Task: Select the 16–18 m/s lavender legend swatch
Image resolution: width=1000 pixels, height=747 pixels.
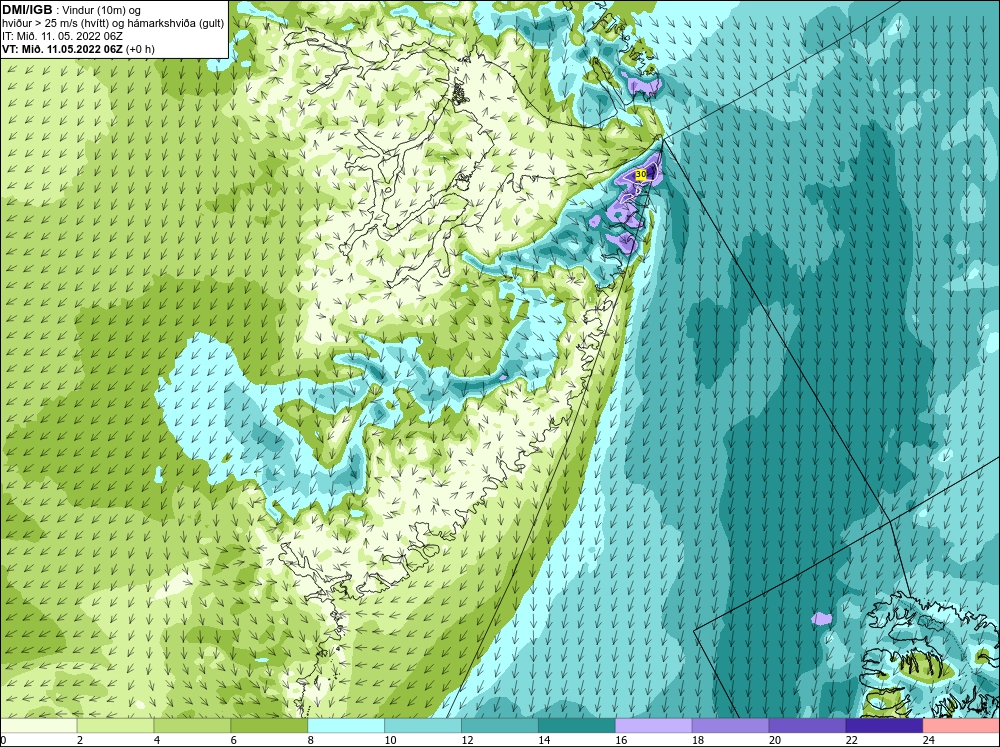Action: tap(653, 726)
